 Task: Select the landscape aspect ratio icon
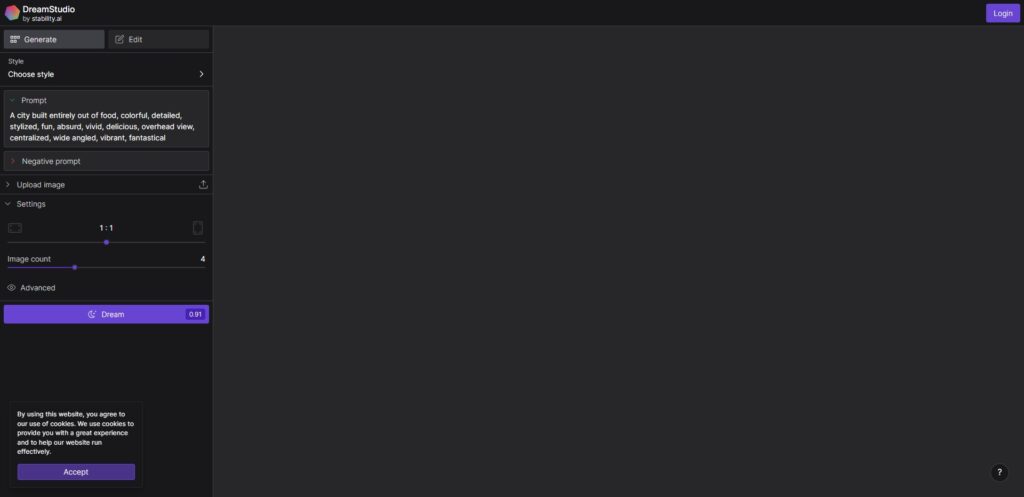(15, 228)
